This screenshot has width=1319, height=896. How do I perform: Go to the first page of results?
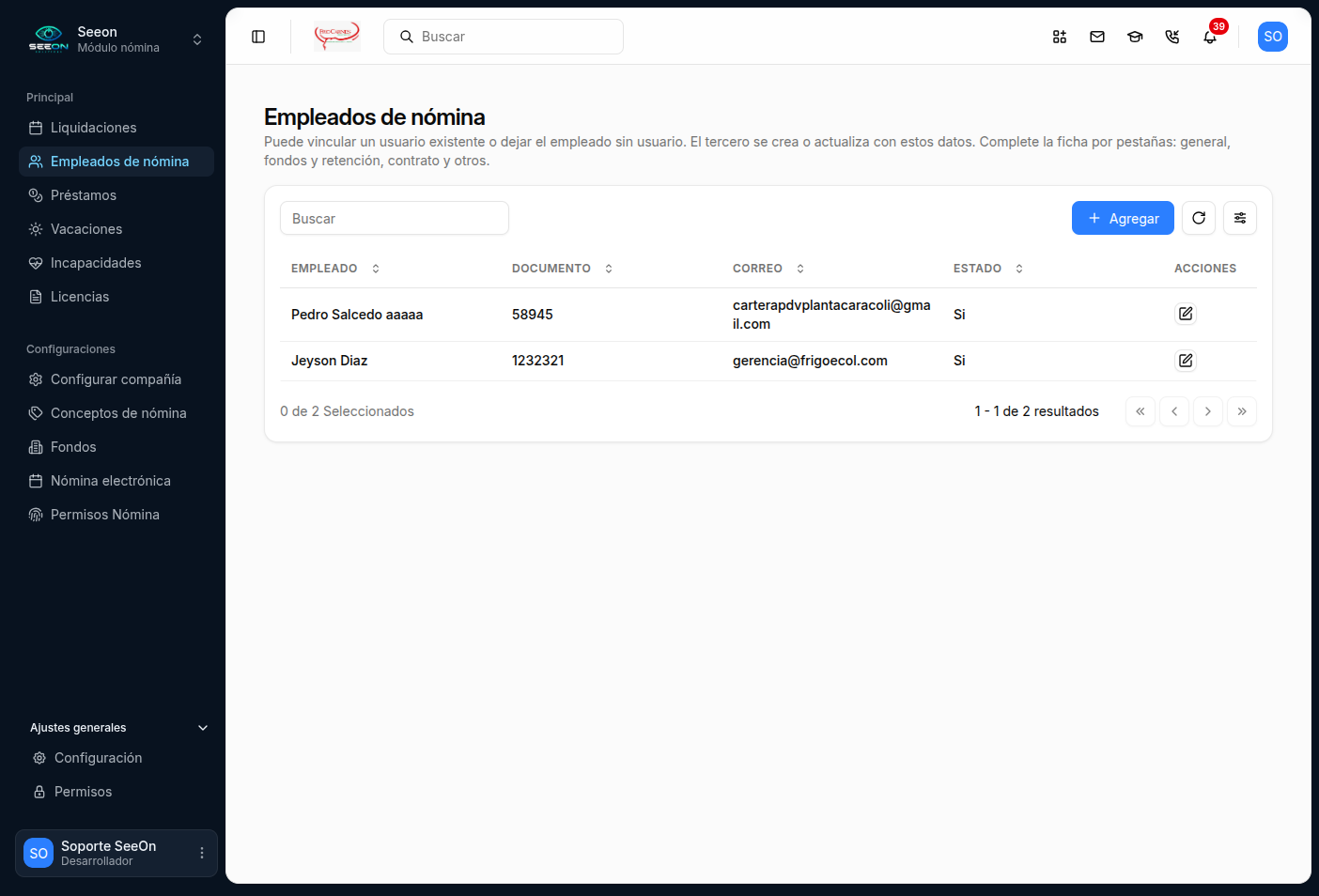pyautogui.click(x=1141, y=411)
